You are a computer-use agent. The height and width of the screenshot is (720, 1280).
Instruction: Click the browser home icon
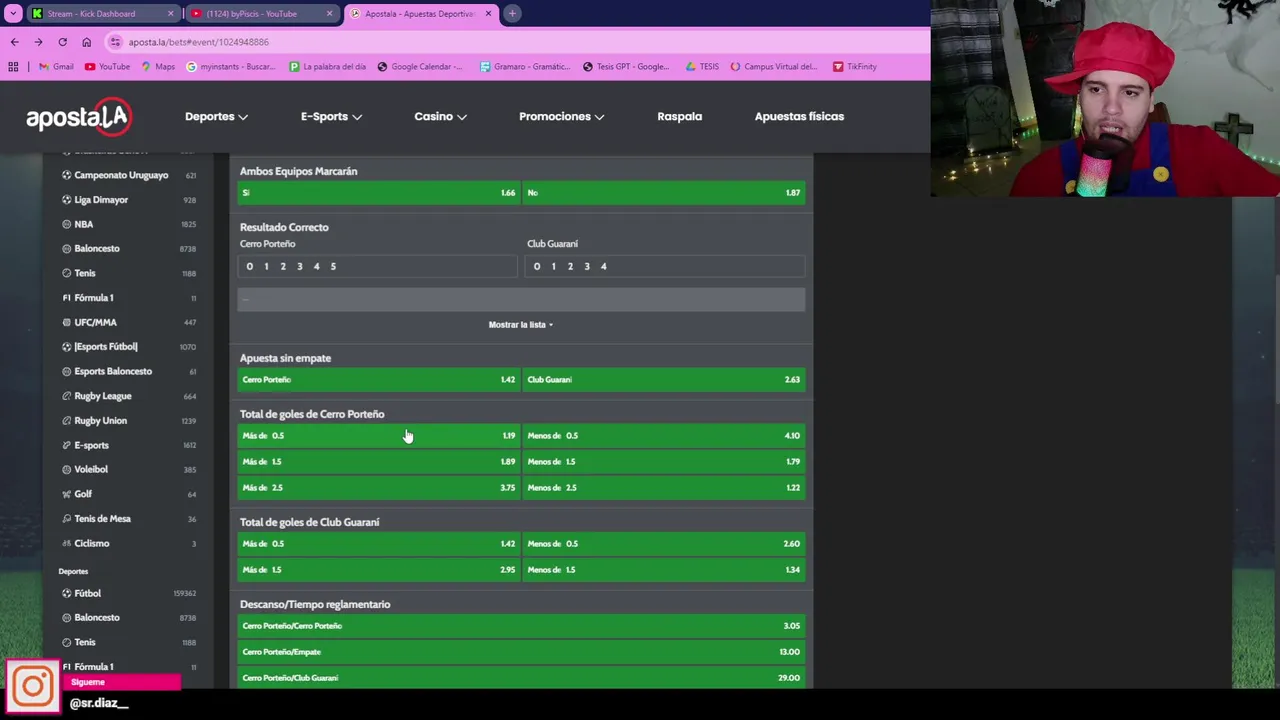tap(86, 42)
